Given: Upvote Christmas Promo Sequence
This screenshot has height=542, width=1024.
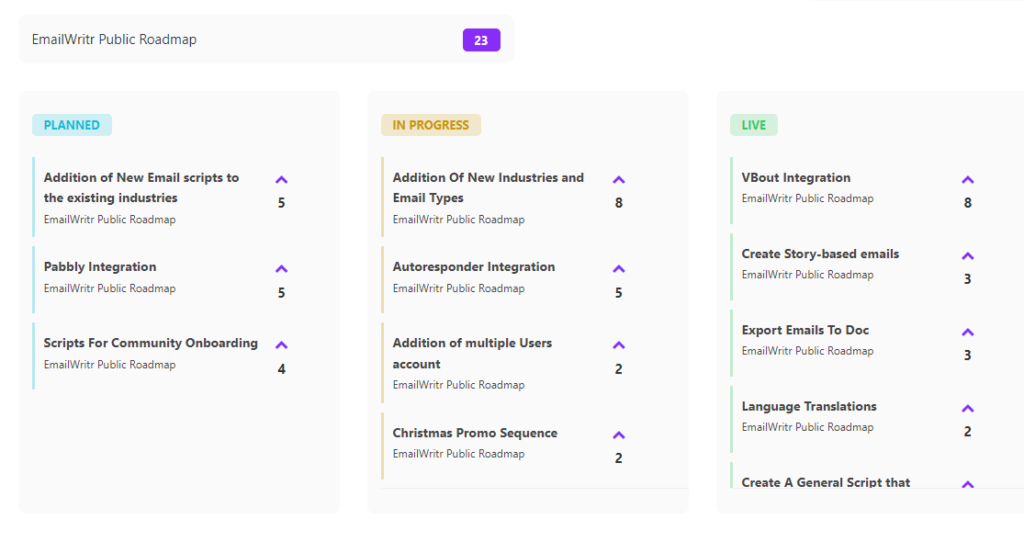Looking at the screenshot, I should (x=618, y=435).
